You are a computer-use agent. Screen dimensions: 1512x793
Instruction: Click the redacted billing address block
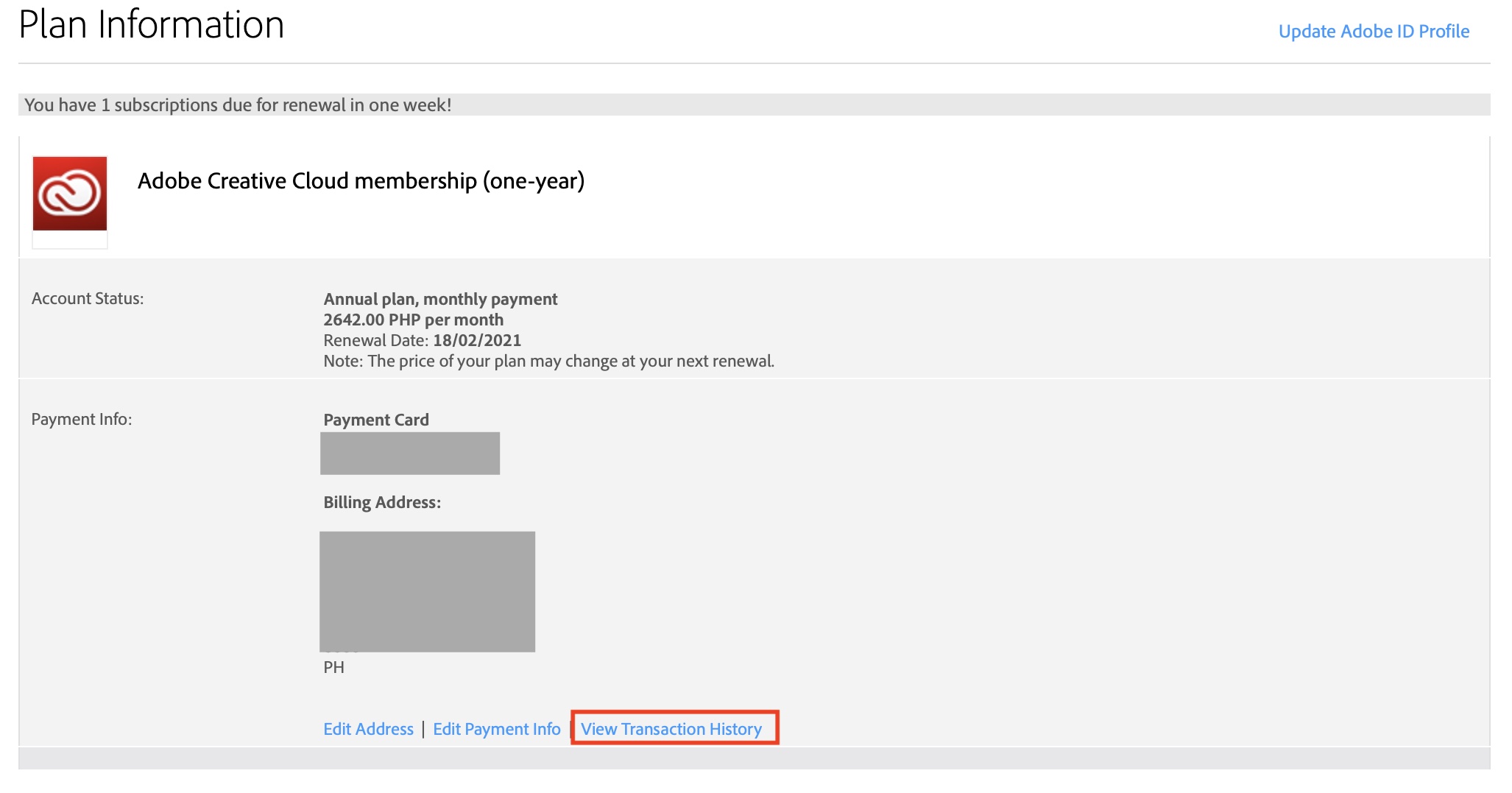pyautogui.click(x=427, y=591)
